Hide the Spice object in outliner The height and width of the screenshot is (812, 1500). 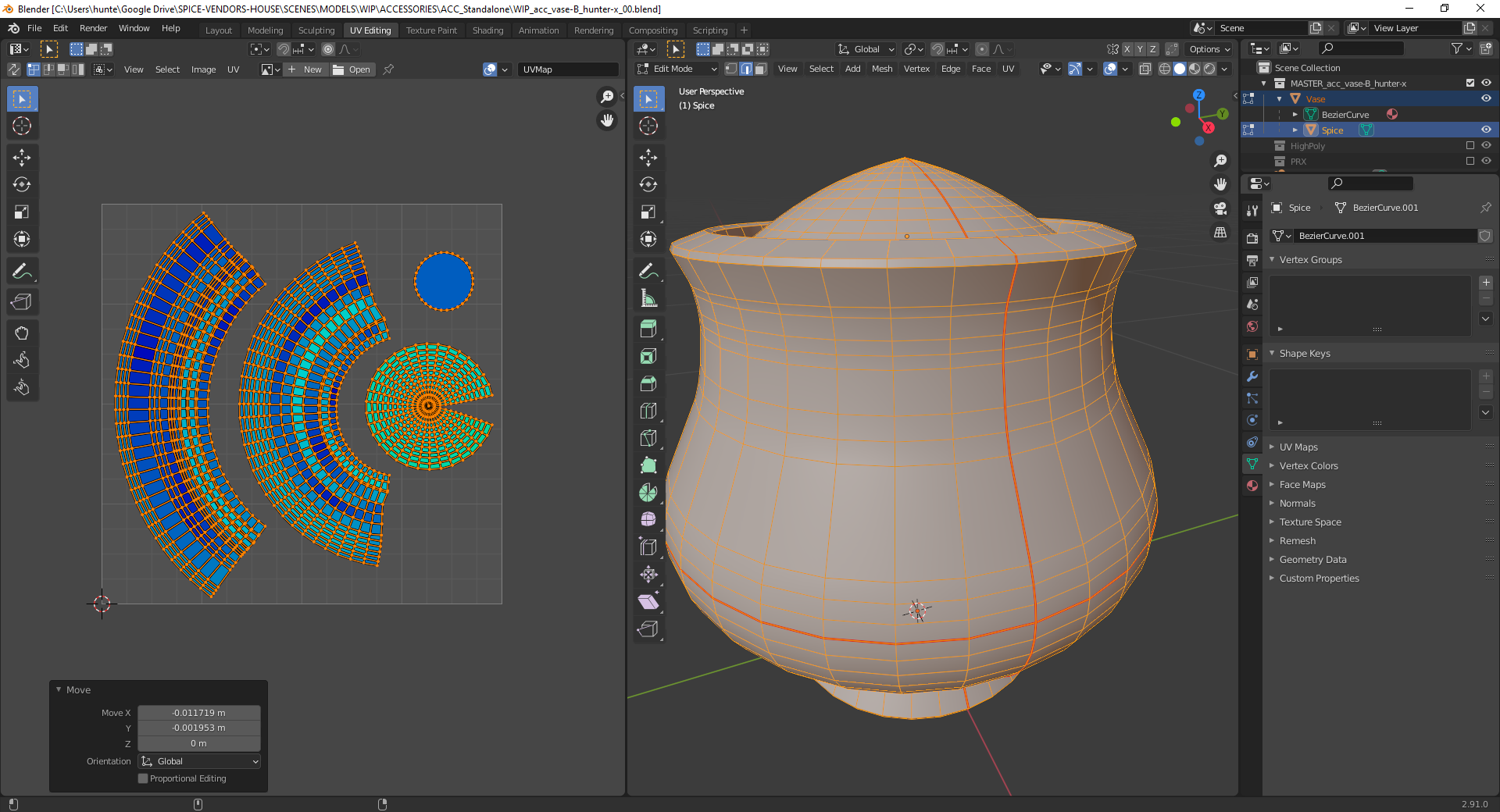1486,130
